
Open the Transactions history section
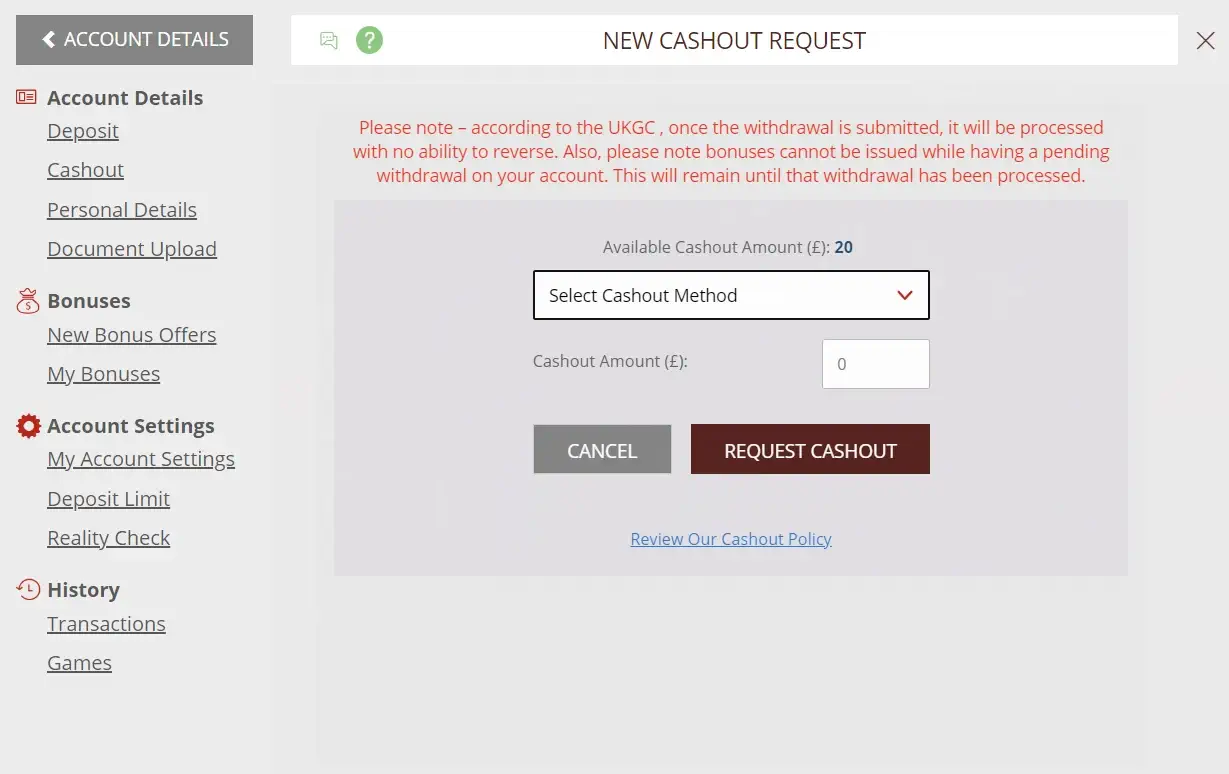tap(106, 623)
